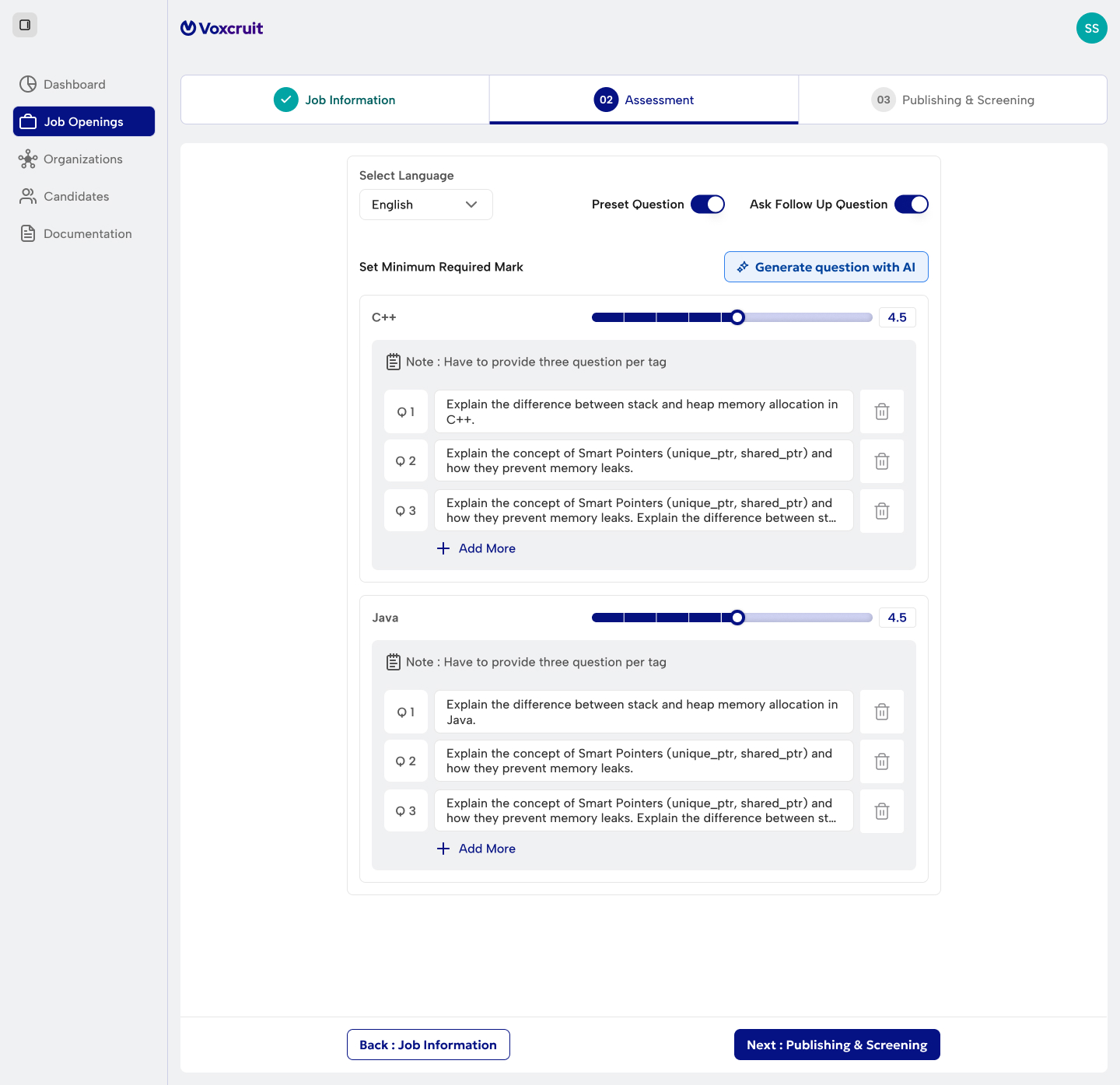Click the Java mark value field 4.5
The height and width of the screenshot is (1085, 1120).
point(898,618)
